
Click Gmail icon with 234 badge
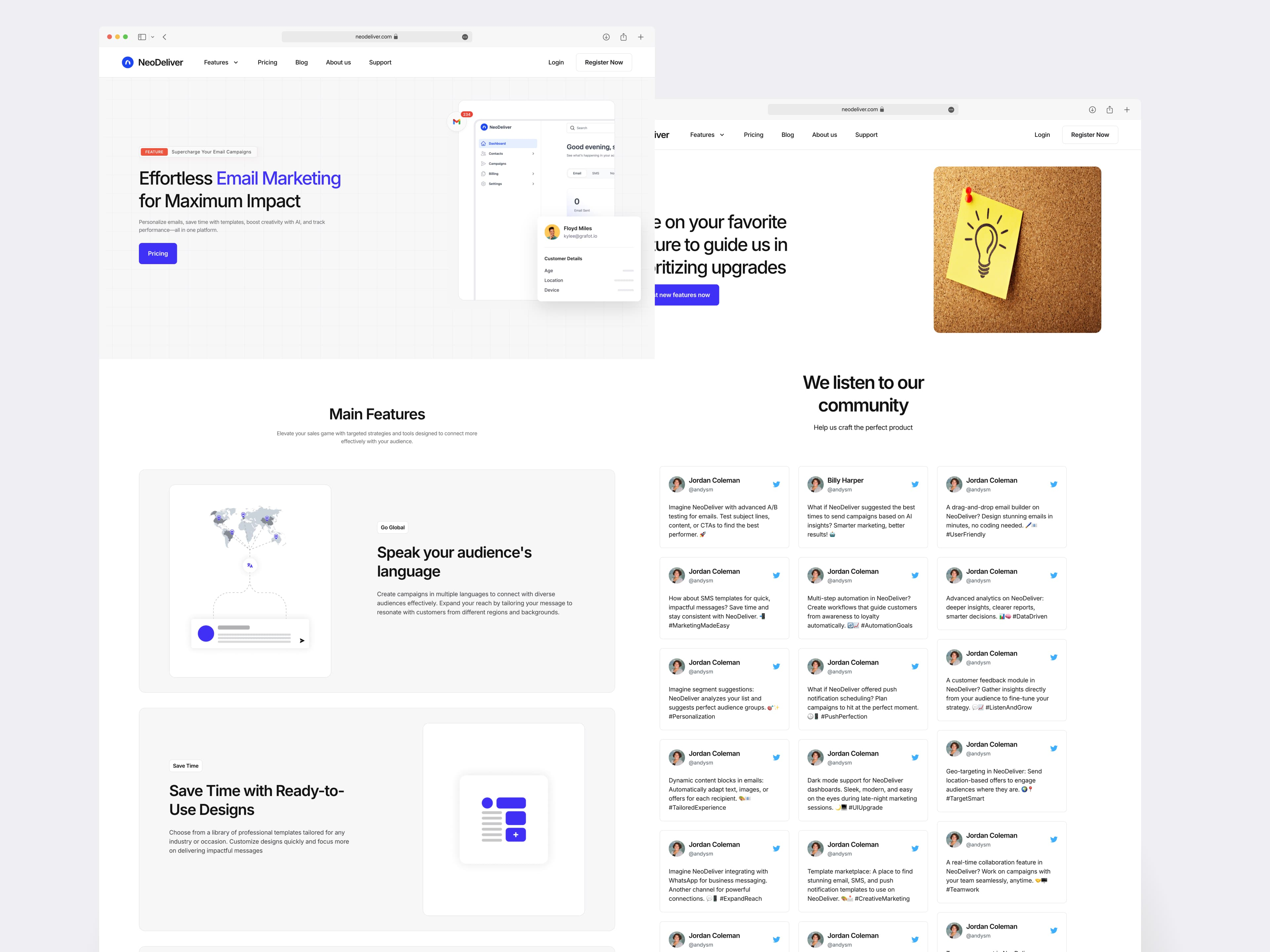pyautogui.click(x=457, y=122)
